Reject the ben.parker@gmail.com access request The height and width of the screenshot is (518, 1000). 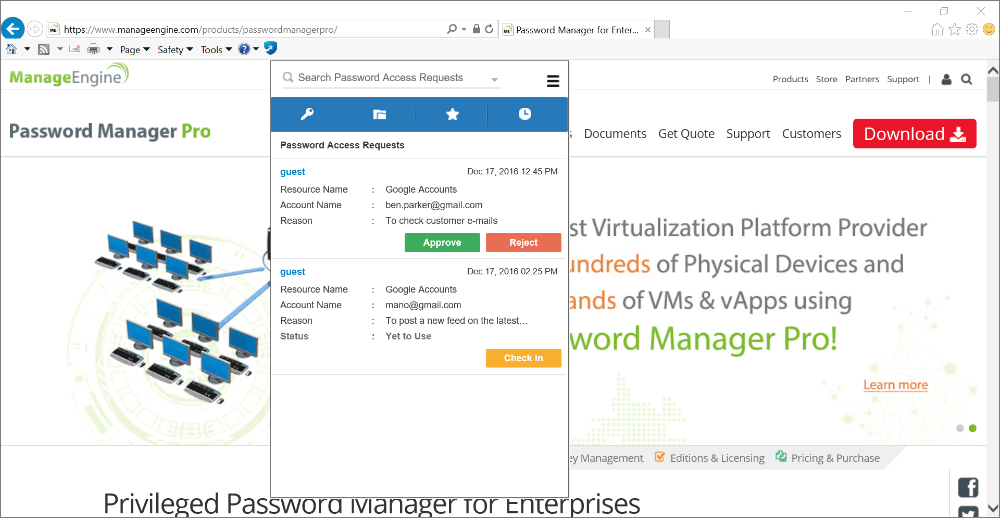click(x=524, y=242)
